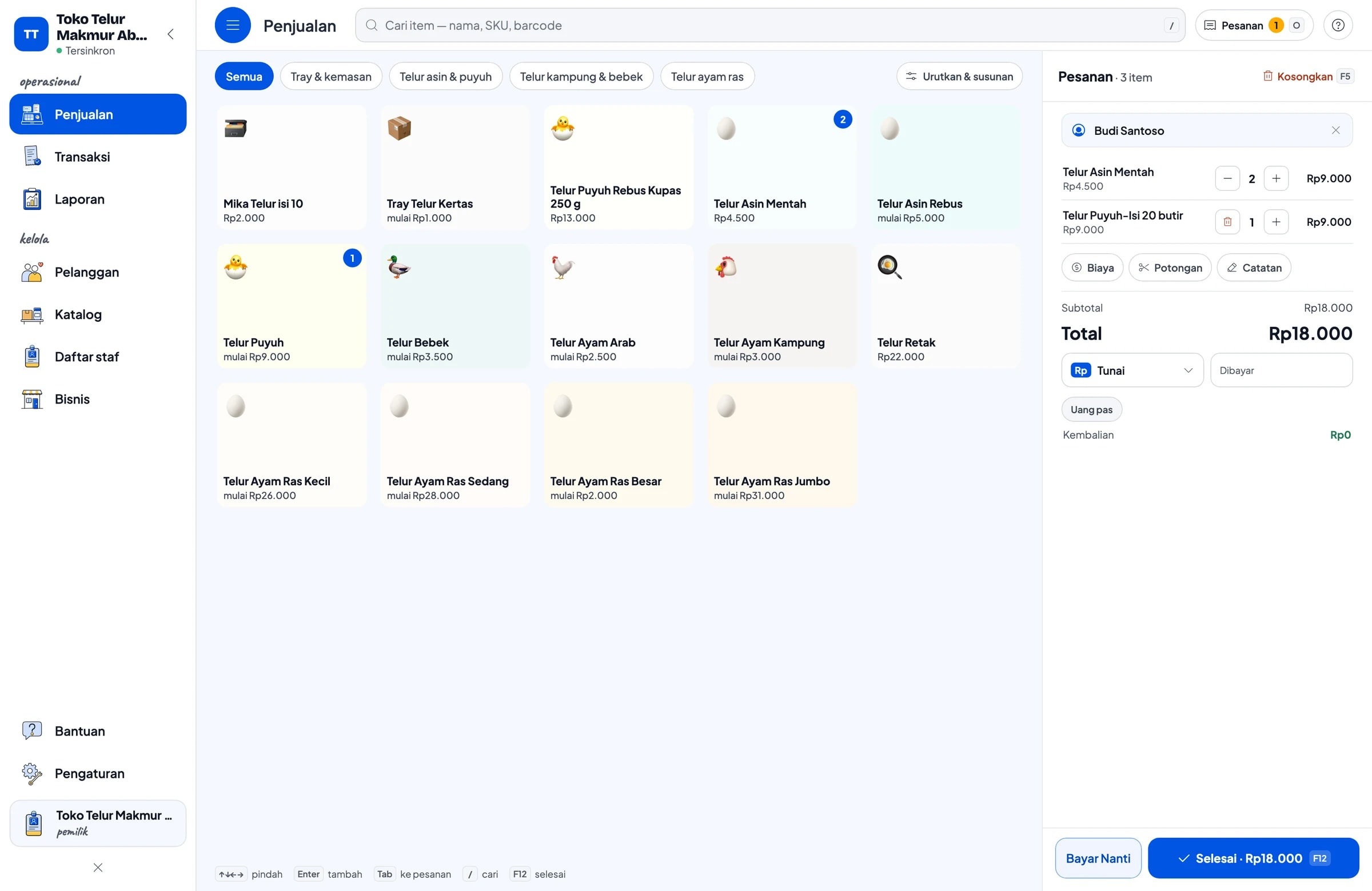Select Uang pas exact cash chip
The height and width of the screenshot is (891, 1372).
tap(1091, 409)
